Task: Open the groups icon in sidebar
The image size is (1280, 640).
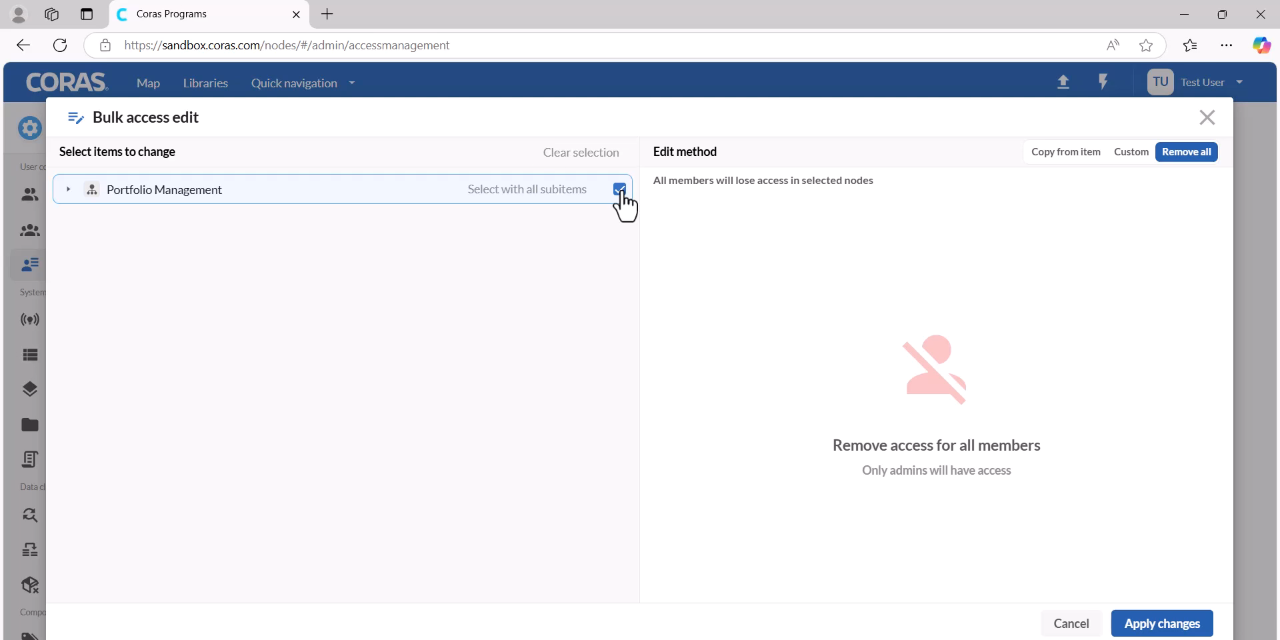Action: (x=30, y=230)
